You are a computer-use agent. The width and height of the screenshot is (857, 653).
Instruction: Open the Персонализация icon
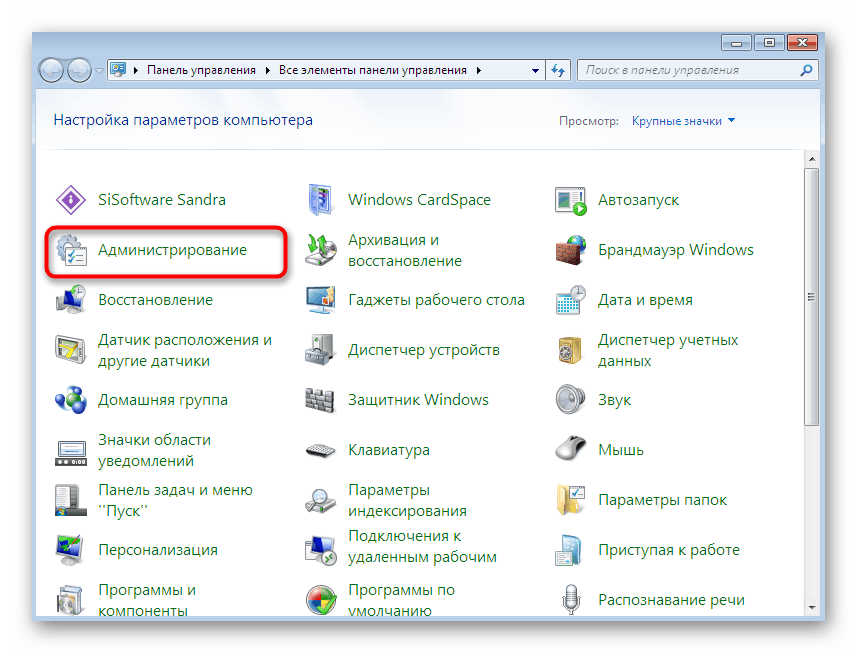[71, 550]
